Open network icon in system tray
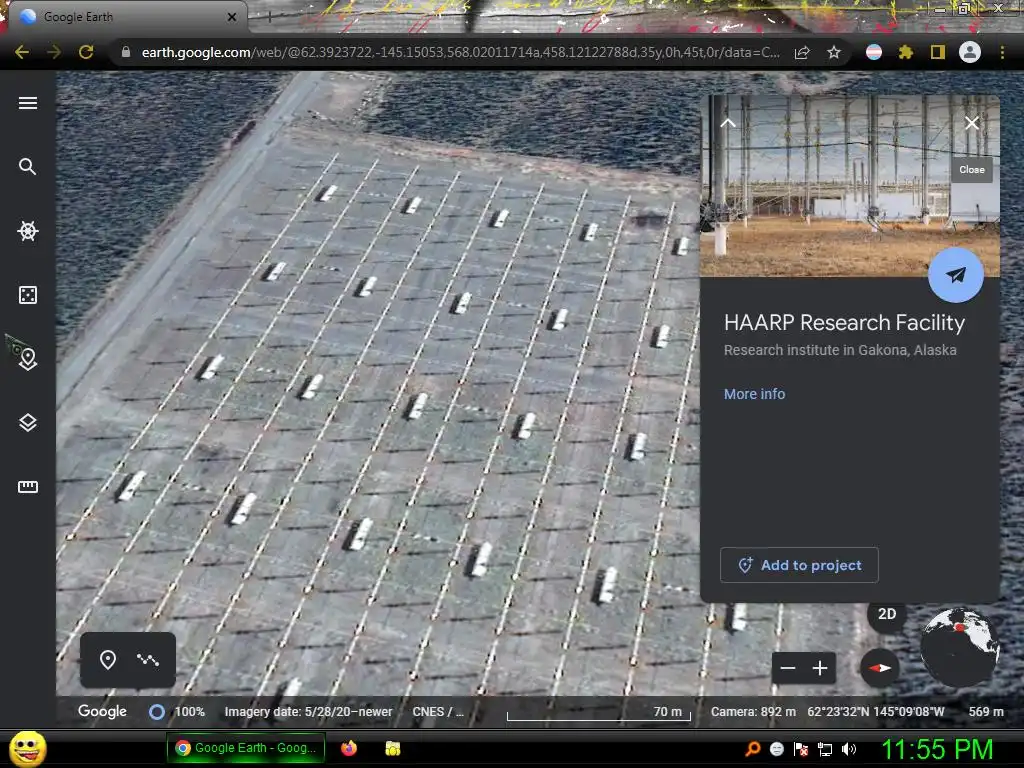 pos(825,749)
